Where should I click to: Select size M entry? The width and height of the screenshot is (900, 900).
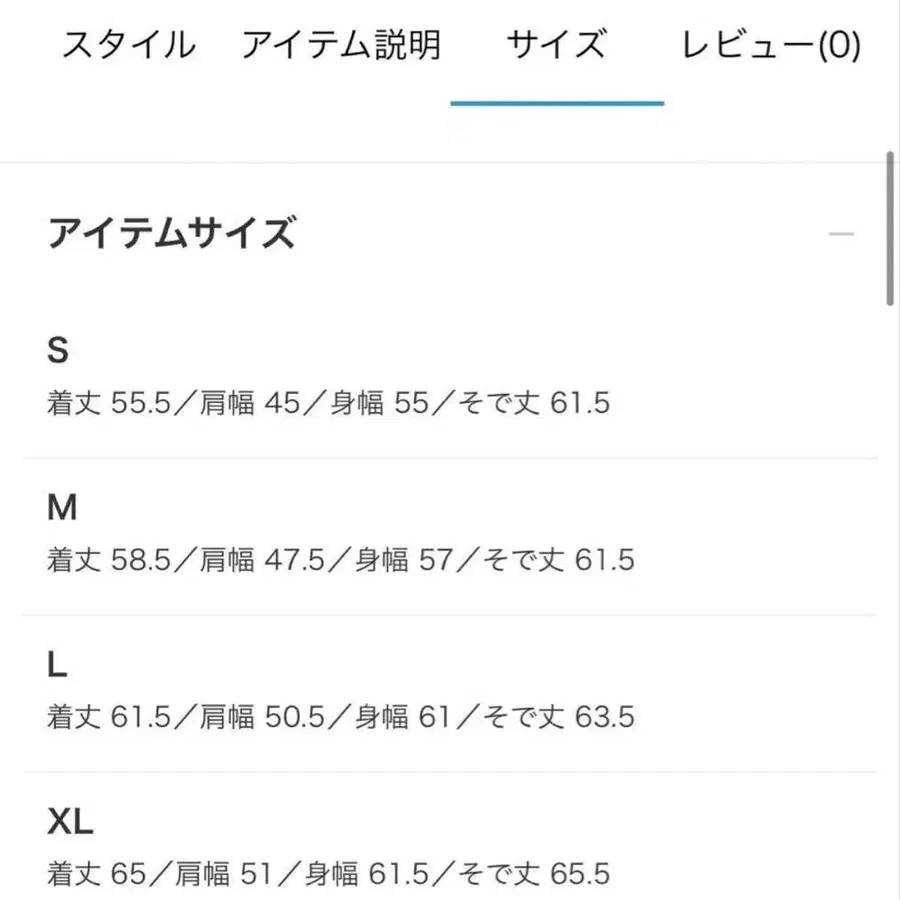63,508
